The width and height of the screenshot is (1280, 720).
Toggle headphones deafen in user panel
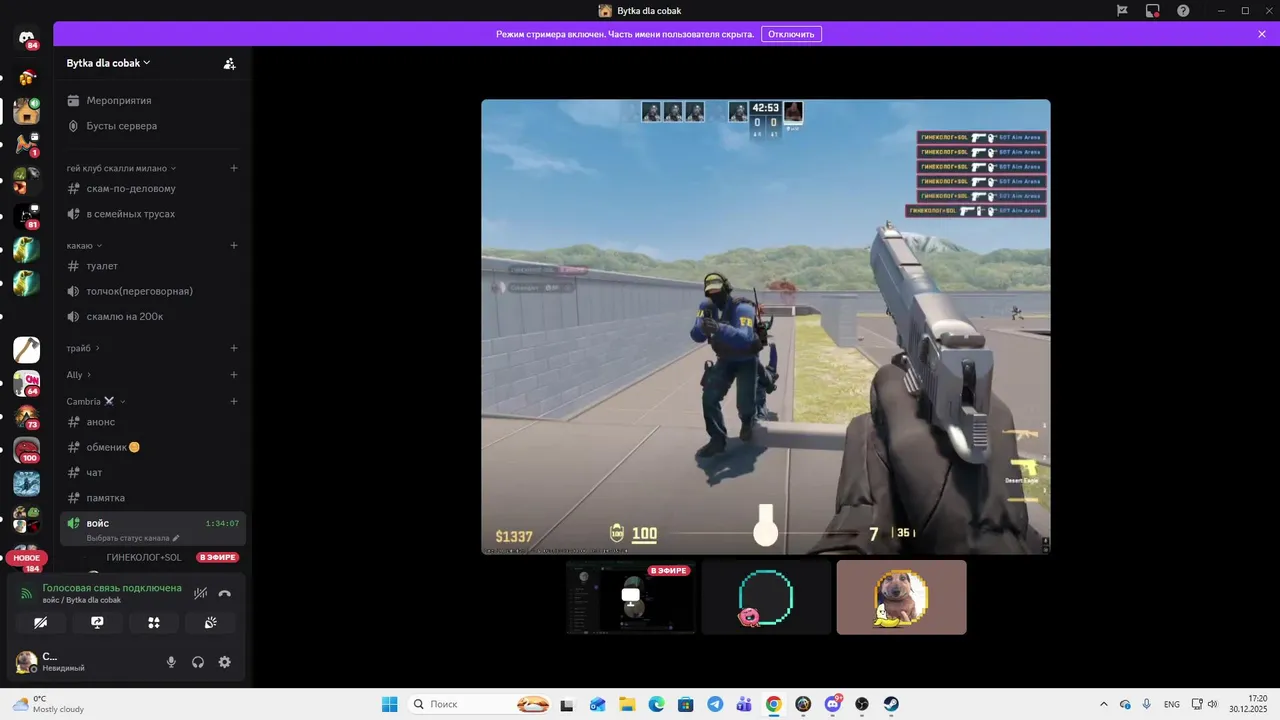[x=198, y=662]
